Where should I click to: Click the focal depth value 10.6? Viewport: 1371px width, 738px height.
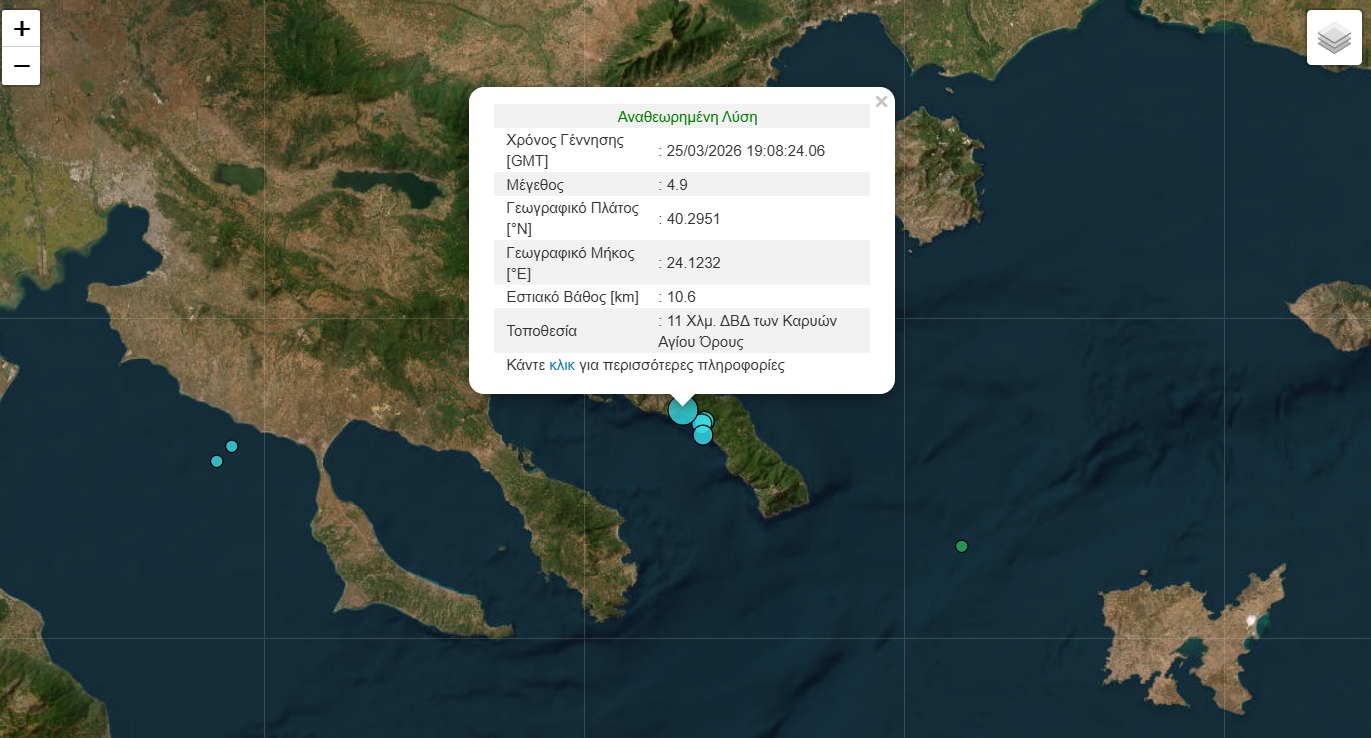681,297
